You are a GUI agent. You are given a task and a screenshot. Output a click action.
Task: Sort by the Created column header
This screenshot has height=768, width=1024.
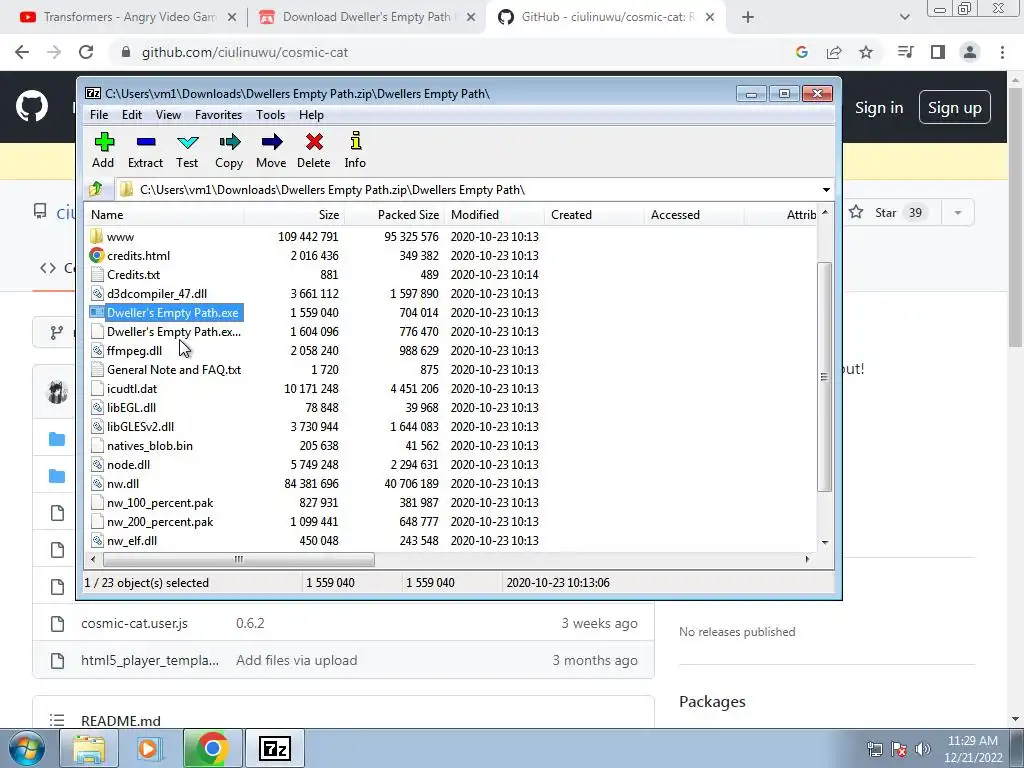point(594,215)
